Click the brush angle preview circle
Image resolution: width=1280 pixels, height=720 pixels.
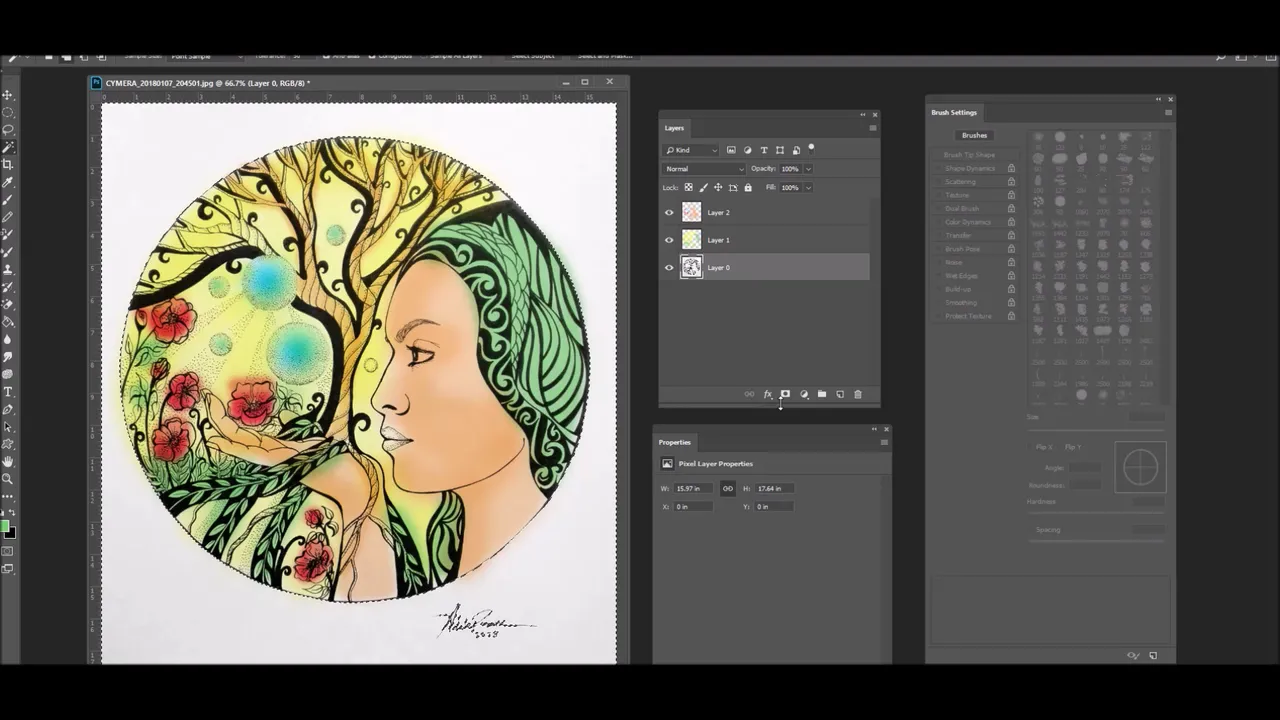click(x=1140, y=467)
